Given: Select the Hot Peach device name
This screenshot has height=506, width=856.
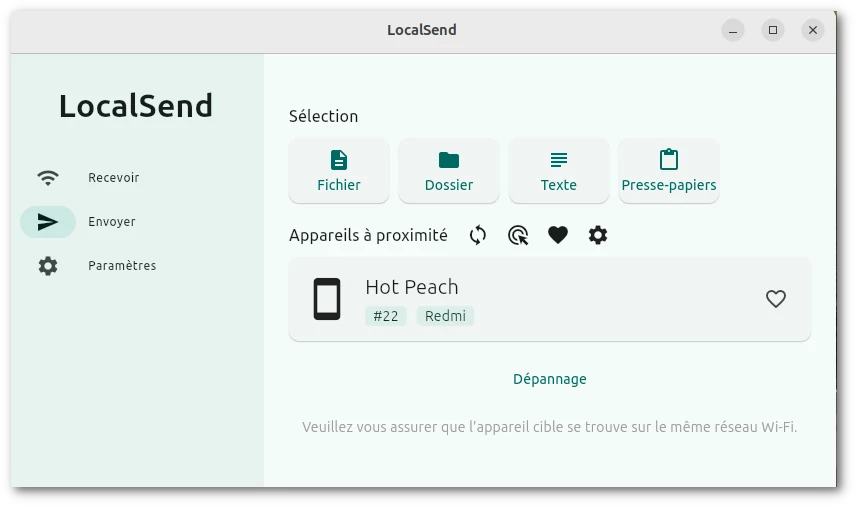Looking at the screenshot, I should [412, 287].
